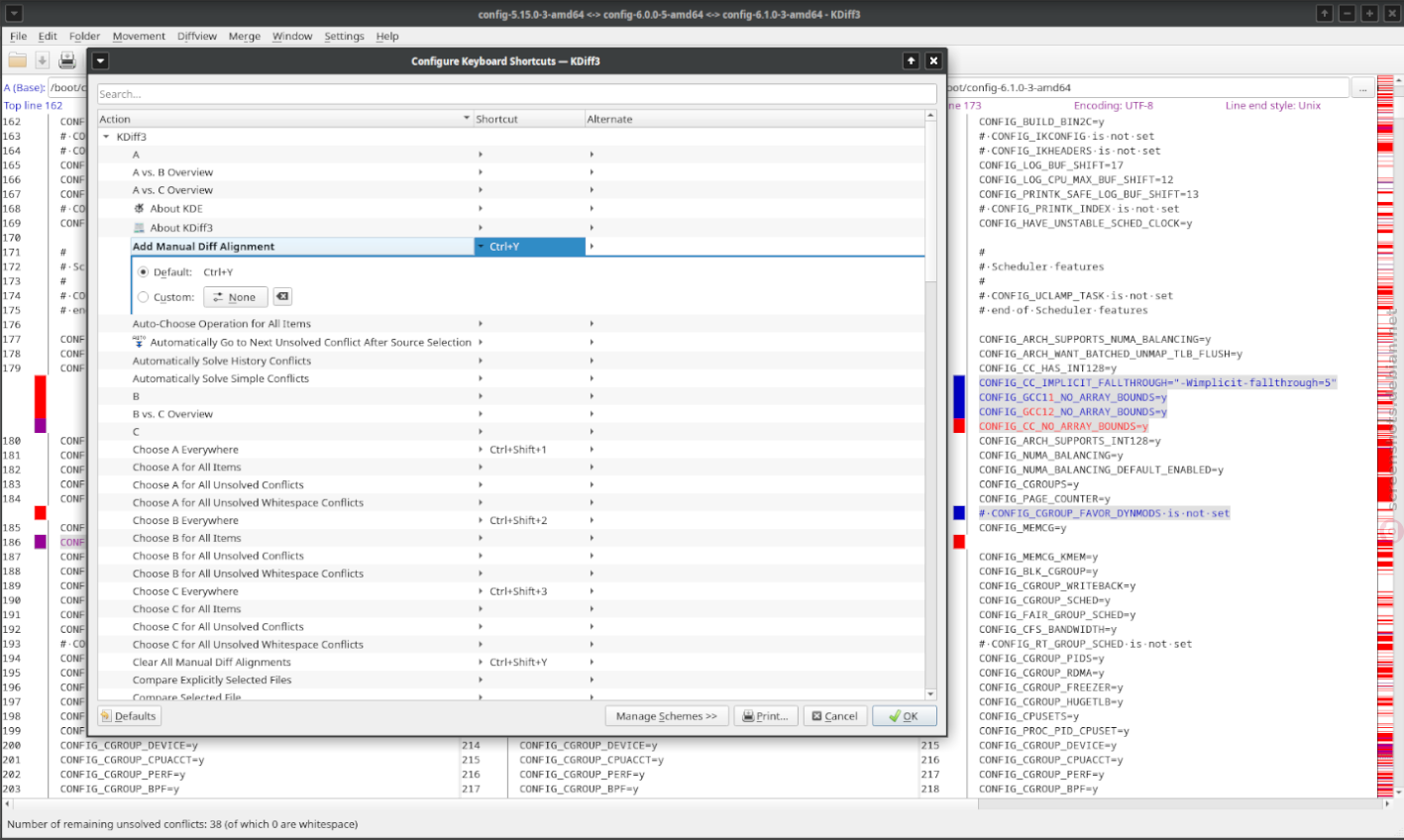Select 'Automatically Solve History Conflicts' row
1404x840 pixels.
(x=510, y=361)
